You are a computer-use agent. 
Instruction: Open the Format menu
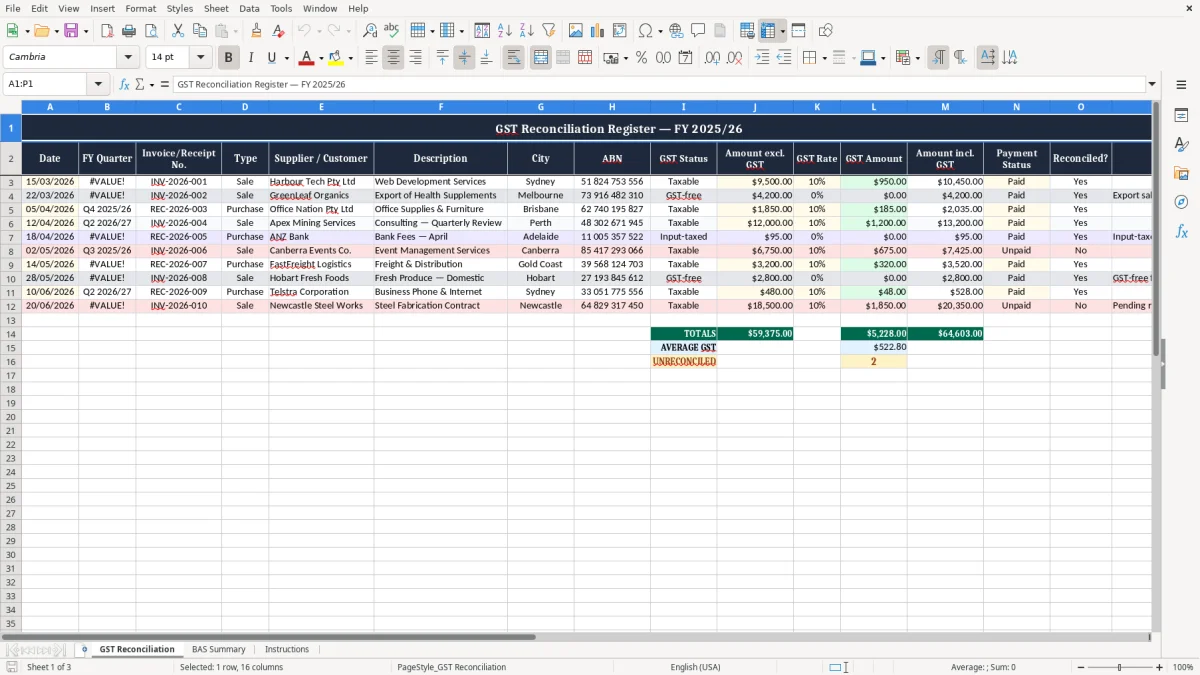point(140,8)
